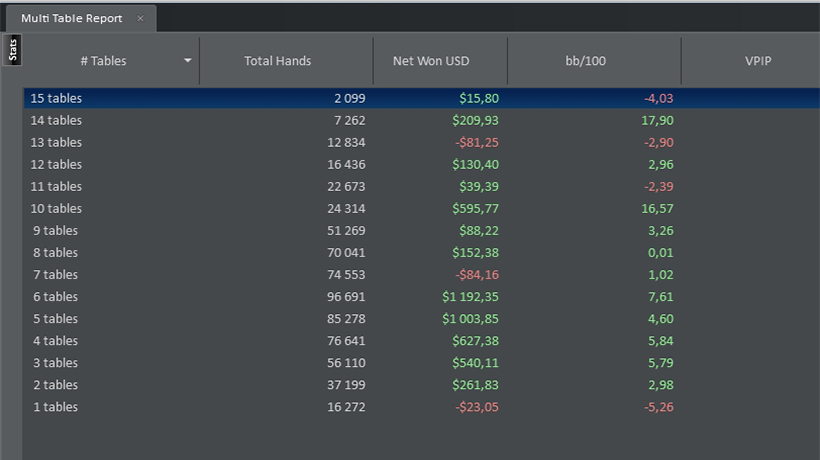Select the 15 tables row
This screenshot has width=820, height=460.
422,98
